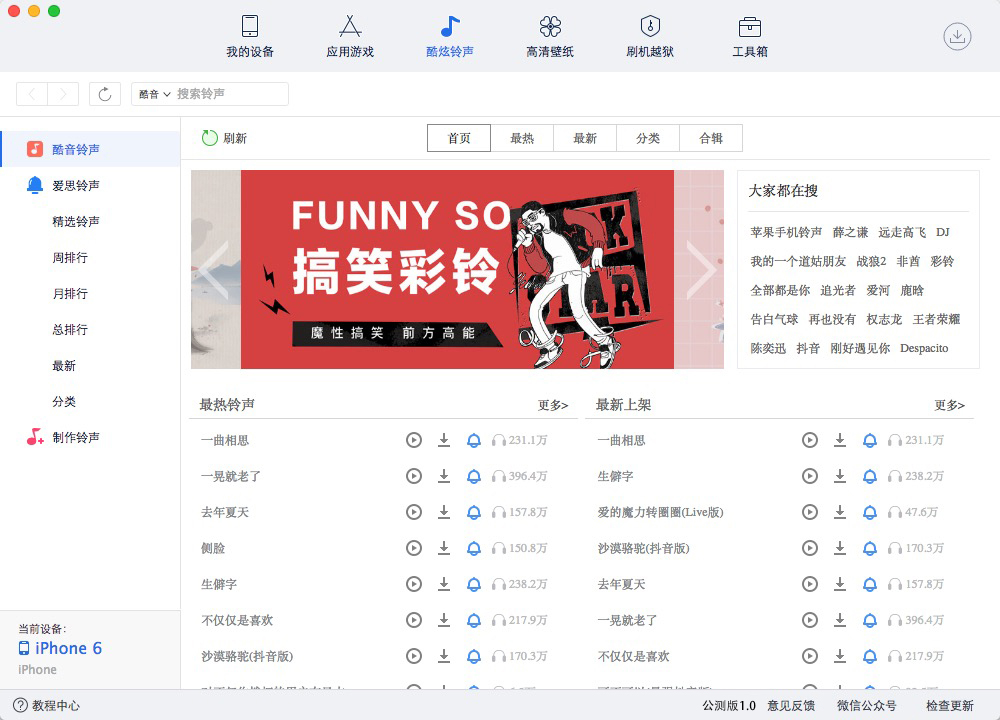
Task: Open the download manager icon top right
Action: 957,35
